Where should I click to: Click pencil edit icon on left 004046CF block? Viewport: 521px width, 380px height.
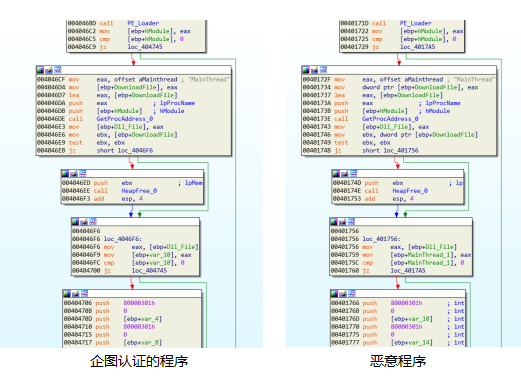(49, 70)
